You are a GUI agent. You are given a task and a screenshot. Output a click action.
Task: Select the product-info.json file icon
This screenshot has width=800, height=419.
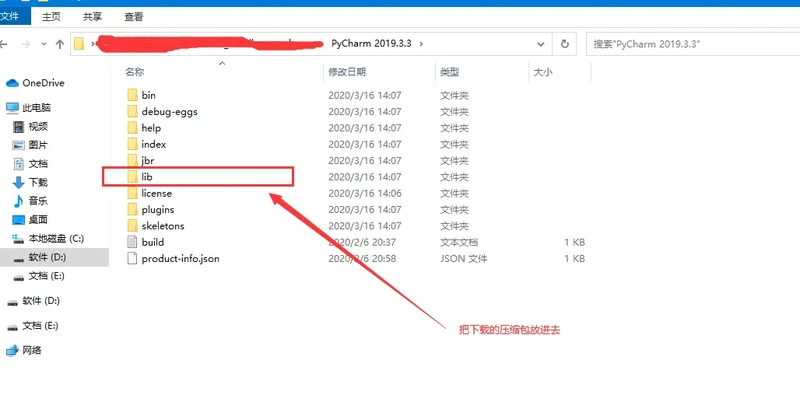[x=132, y=258]
